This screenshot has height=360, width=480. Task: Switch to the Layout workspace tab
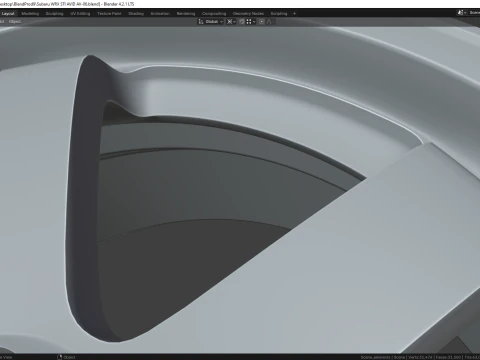(8, 14)
